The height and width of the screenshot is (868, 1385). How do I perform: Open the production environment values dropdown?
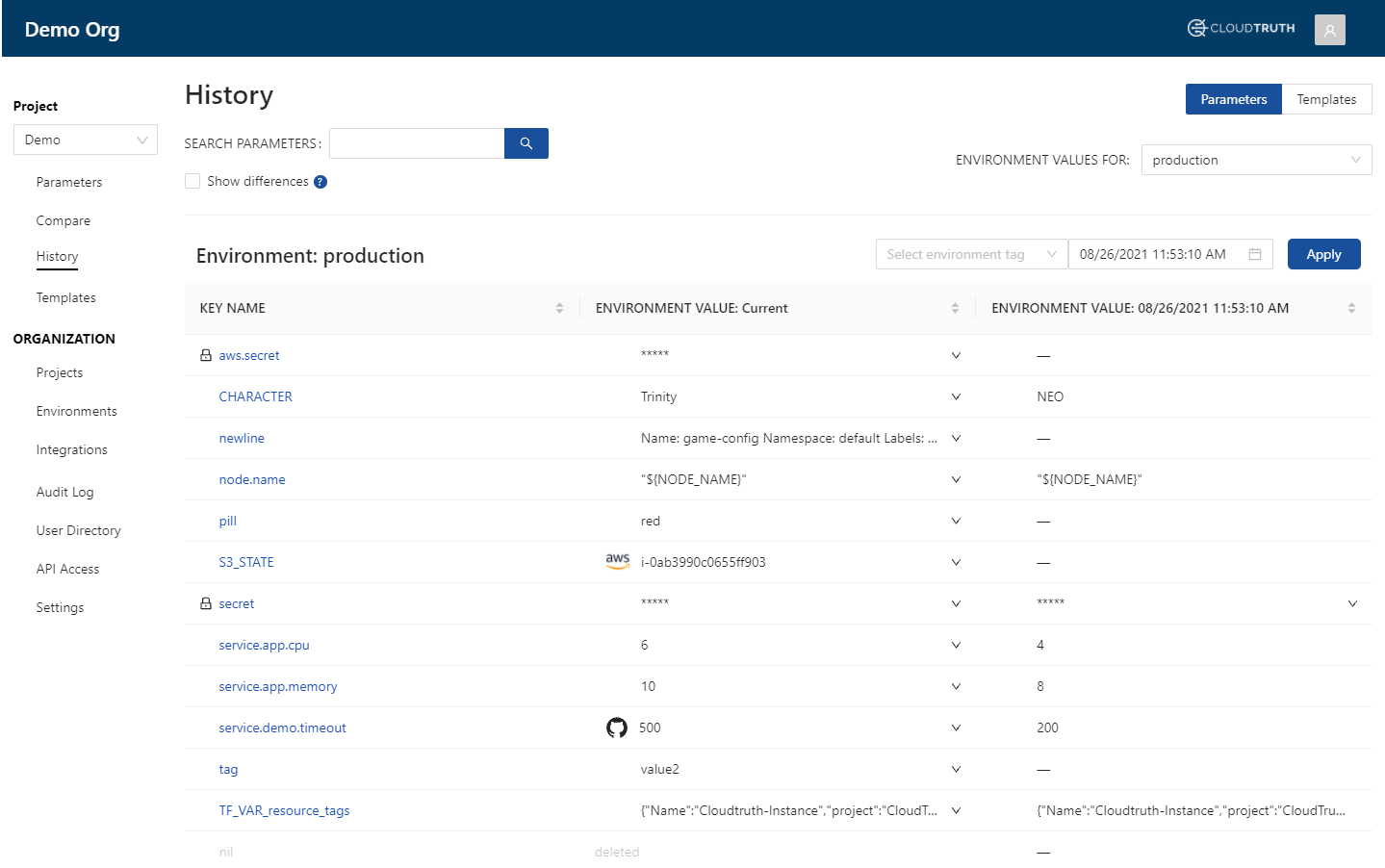pos(1255,160)
